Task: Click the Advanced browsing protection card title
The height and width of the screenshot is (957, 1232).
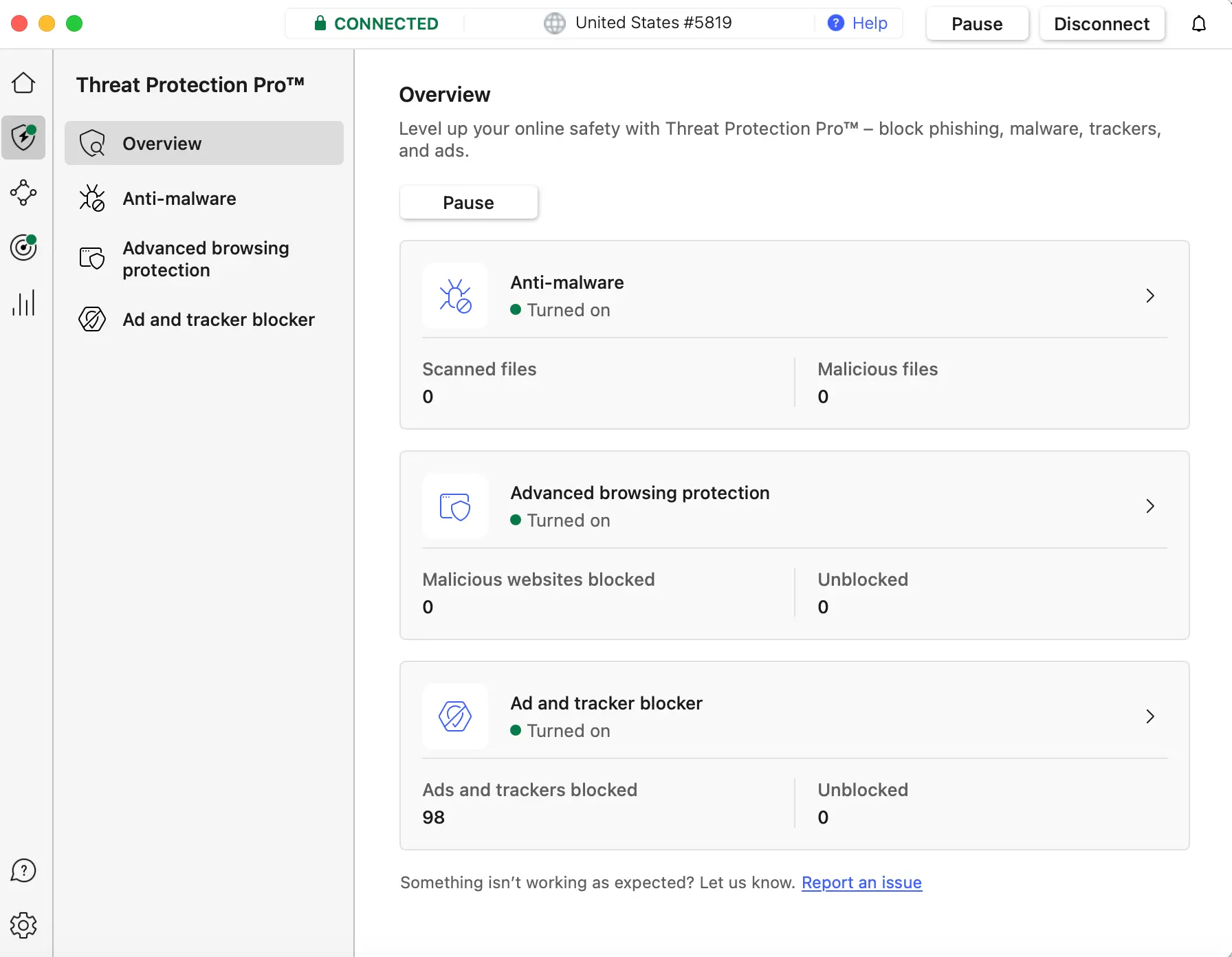Action: [x=639, y=493]
